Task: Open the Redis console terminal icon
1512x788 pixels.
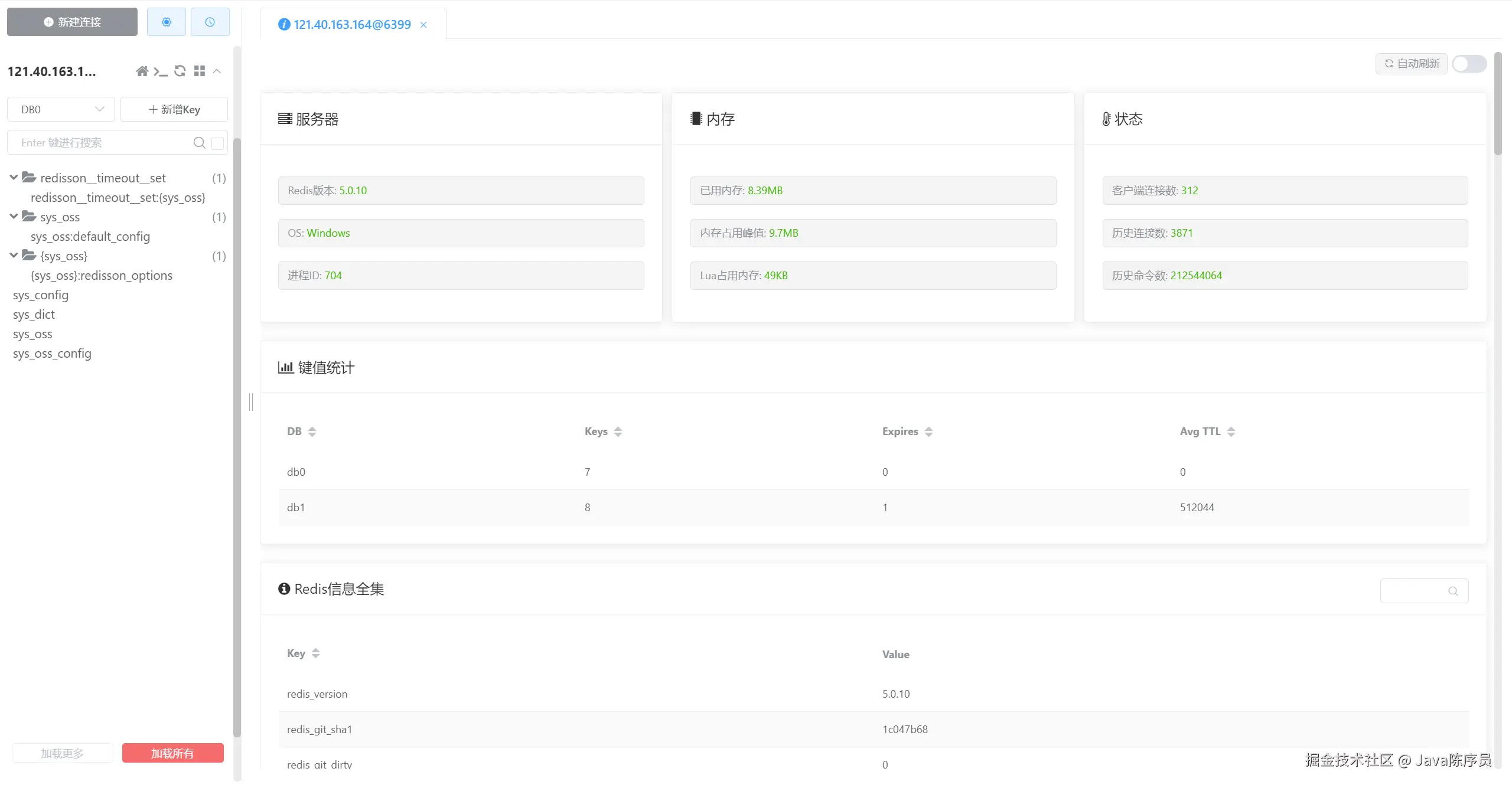Action: pos(160,71)
